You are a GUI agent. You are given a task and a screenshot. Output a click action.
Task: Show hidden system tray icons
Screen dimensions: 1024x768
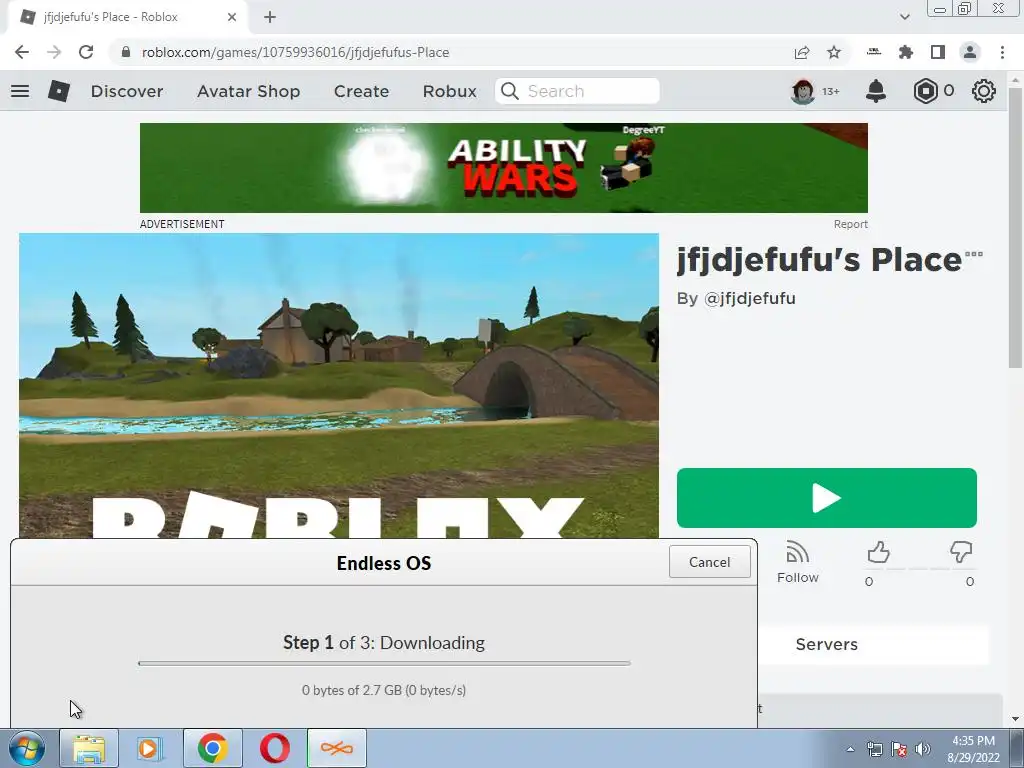pyautogui.click(x=850, y=749)
